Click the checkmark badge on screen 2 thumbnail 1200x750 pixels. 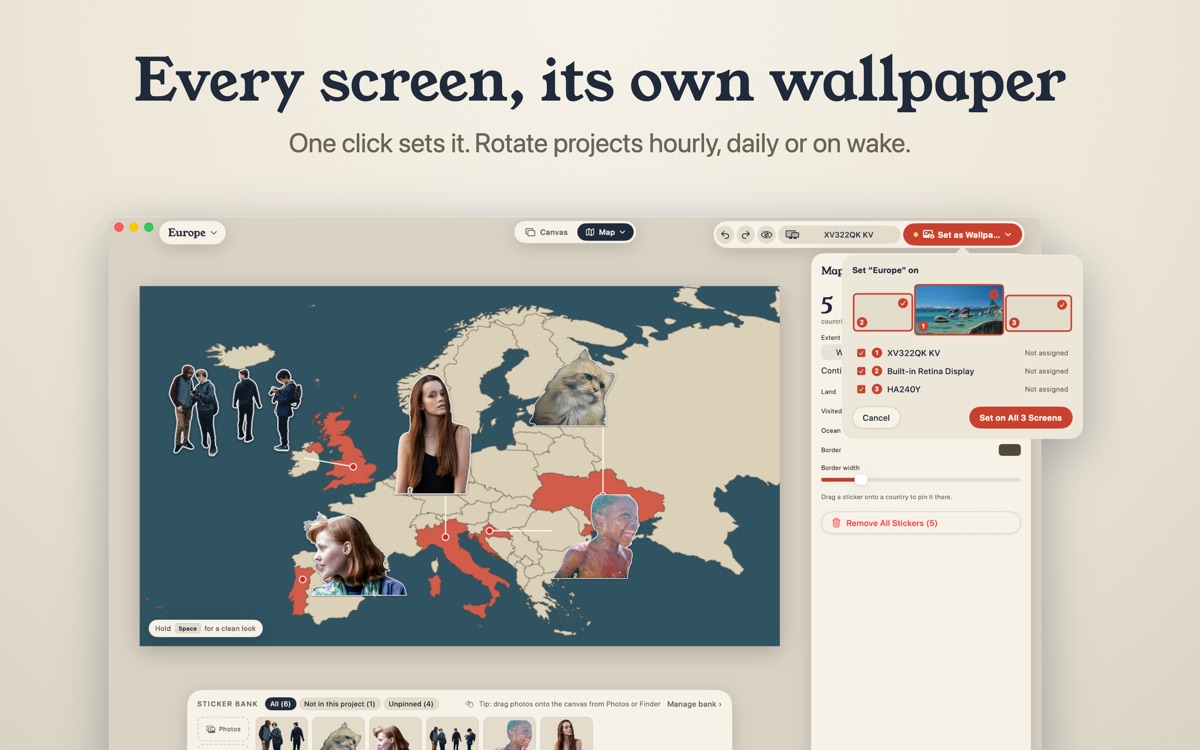[903, 303]
